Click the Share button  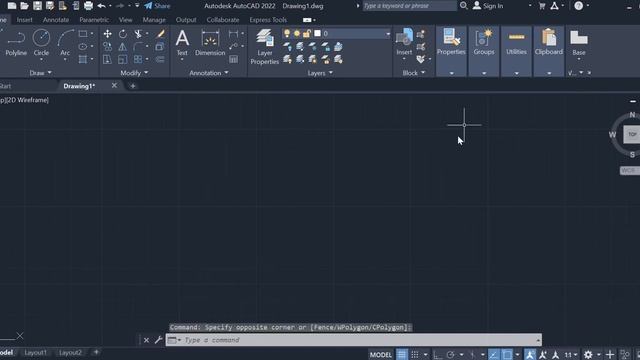157,6
